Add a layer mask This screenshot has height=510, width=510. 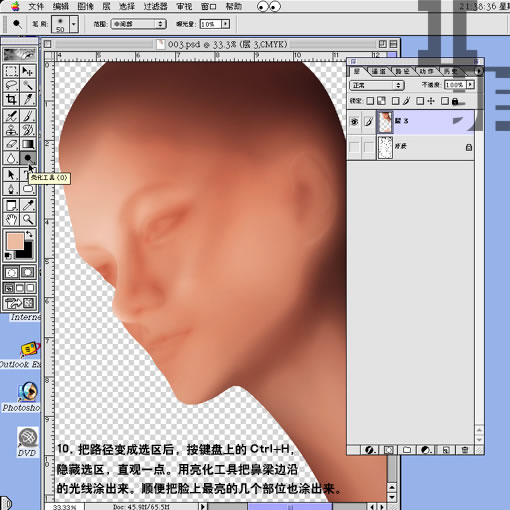click(x=389, y=450)
